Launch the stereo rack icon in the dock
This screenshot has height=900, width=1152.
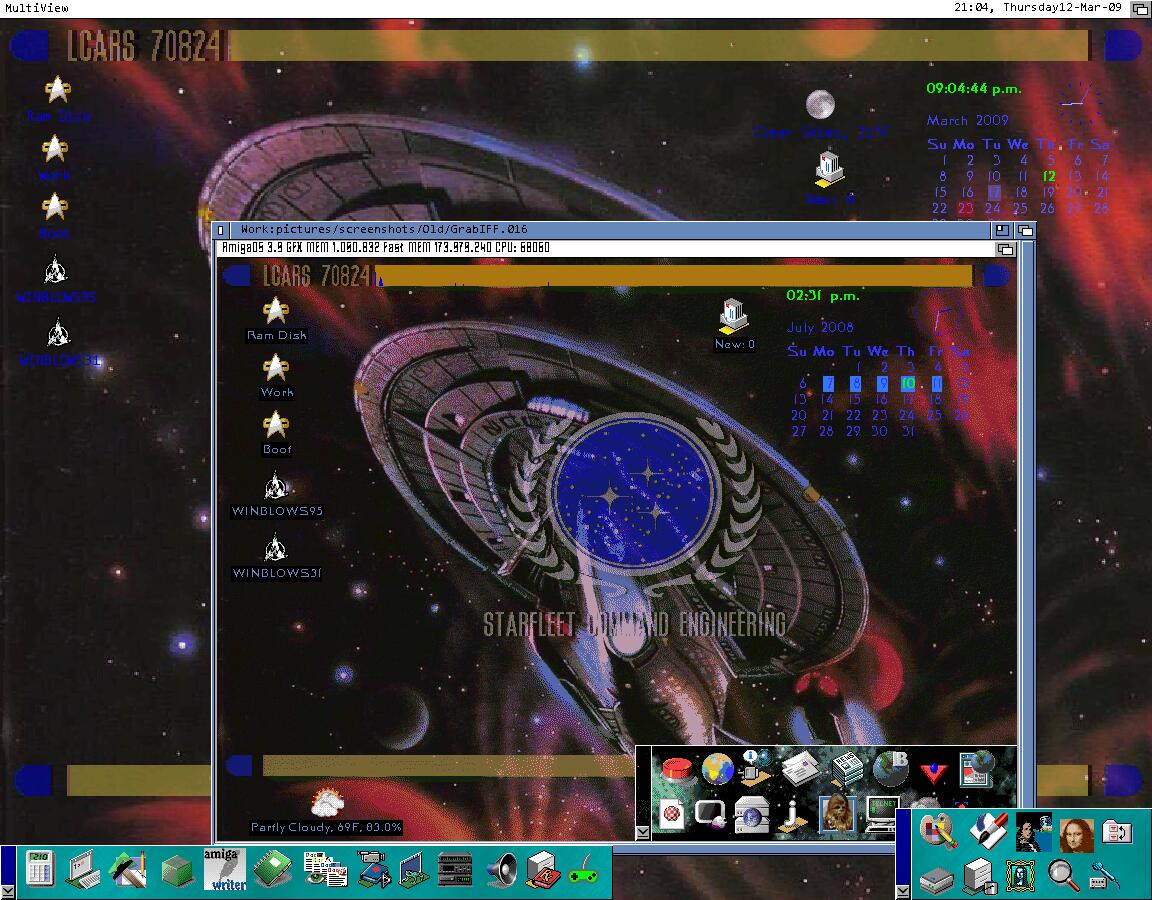(x=455, y=870)
